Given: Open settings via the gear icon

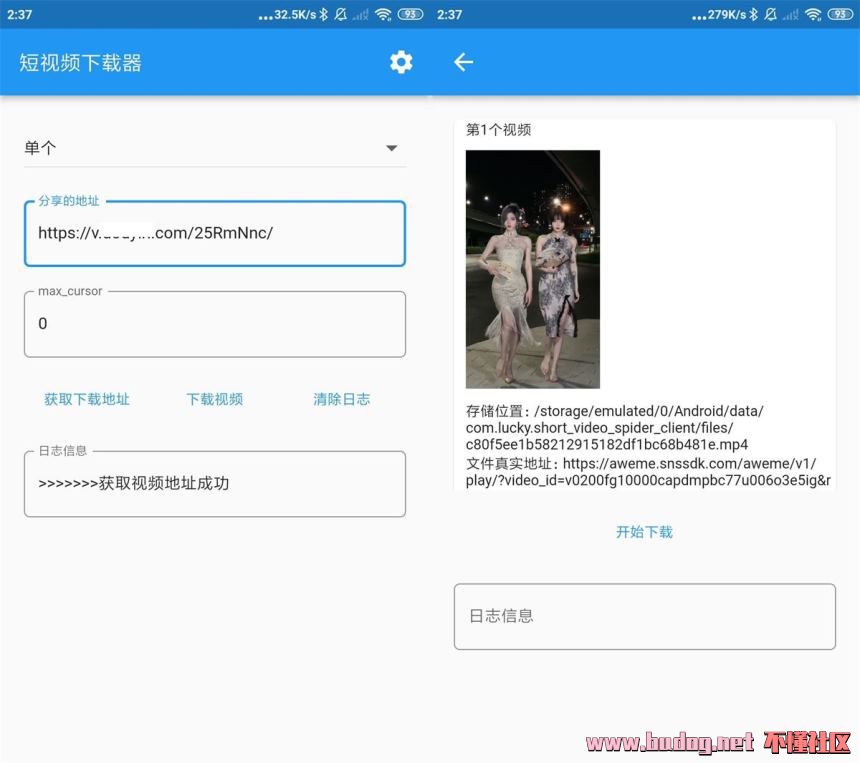Looking at the screenshot, I should tap(401, 62).
